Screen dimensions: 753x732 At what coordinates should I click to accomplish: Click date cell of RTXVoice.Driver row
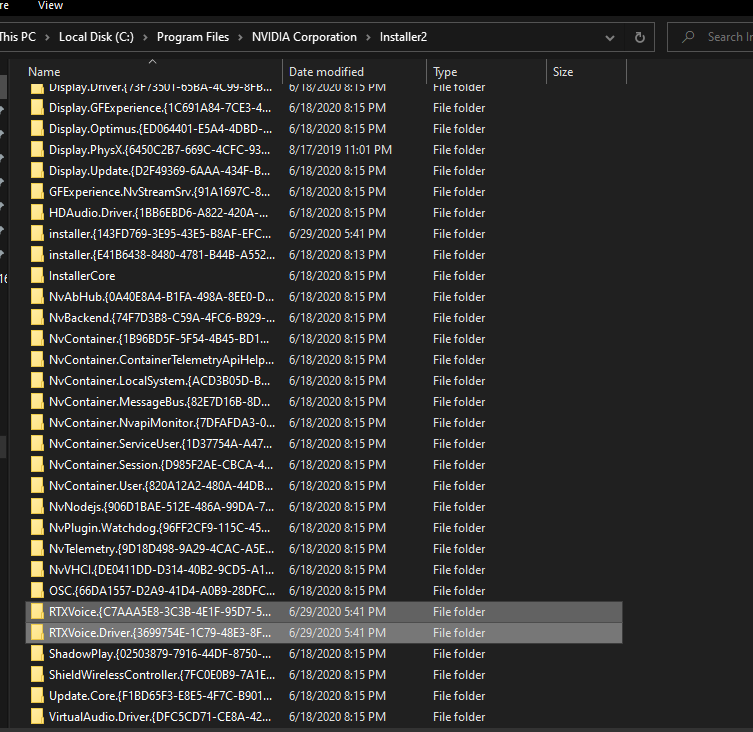(x=337, y=633)
